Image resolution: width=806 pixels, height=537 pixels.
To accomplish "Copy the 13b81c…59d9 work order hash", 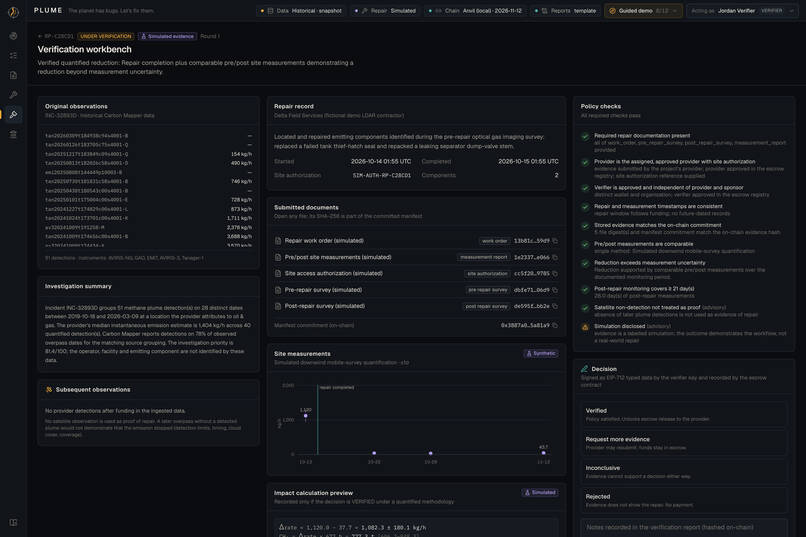I will tap(555, 240).
